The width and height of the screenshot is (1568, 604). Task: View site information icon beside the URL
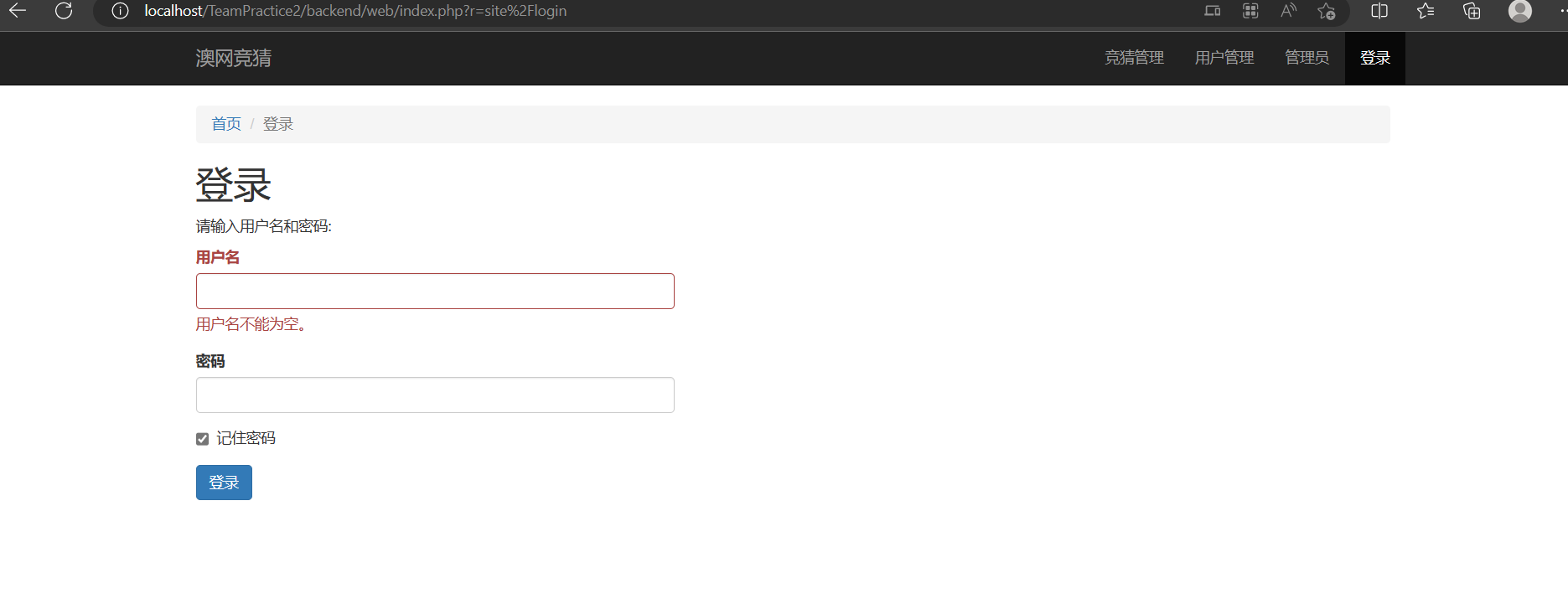click(x=120, y=11)
